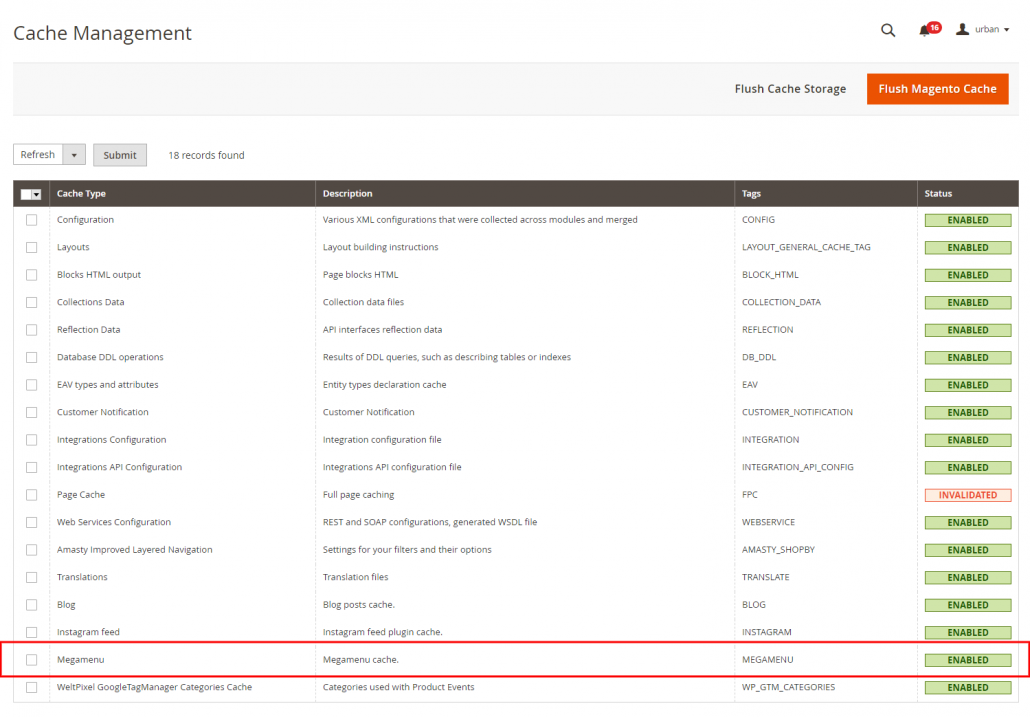The image size is (1030, 717).
Task: Check the Configuration cache checkbox
Action: 31,219
